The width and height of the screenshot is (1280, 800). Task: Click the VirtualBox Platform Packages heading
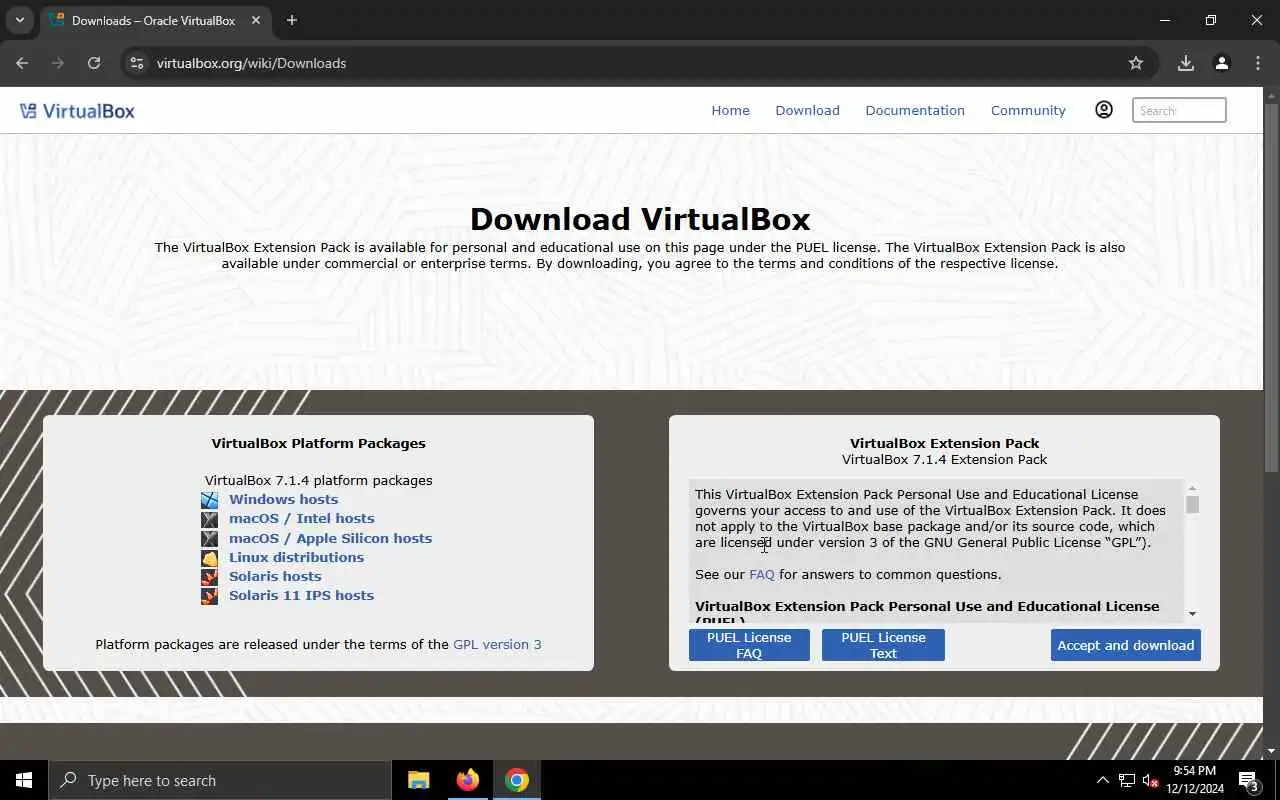tap(318, 443)
